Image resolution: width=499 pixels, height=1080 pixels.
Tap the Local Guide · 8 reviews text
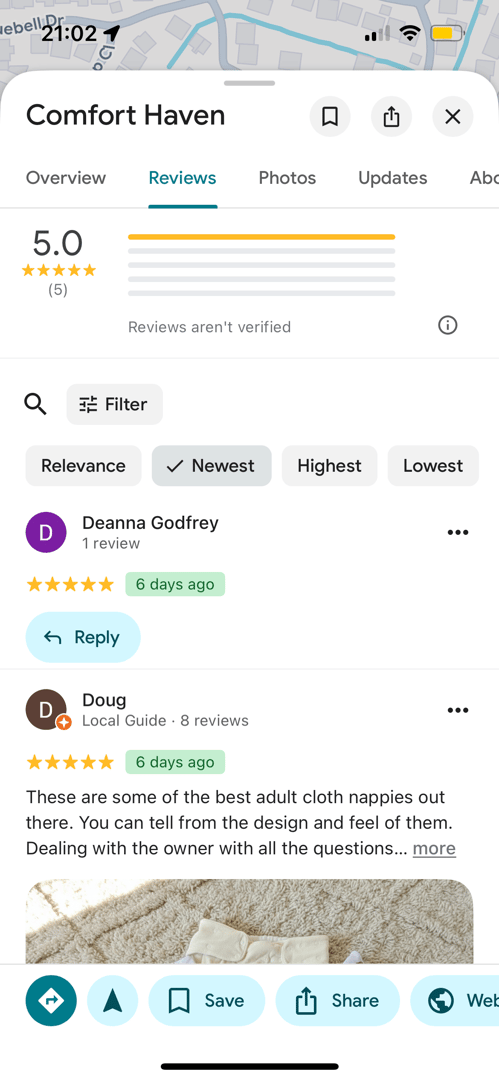pyautogui.click(x=165, y=721)
